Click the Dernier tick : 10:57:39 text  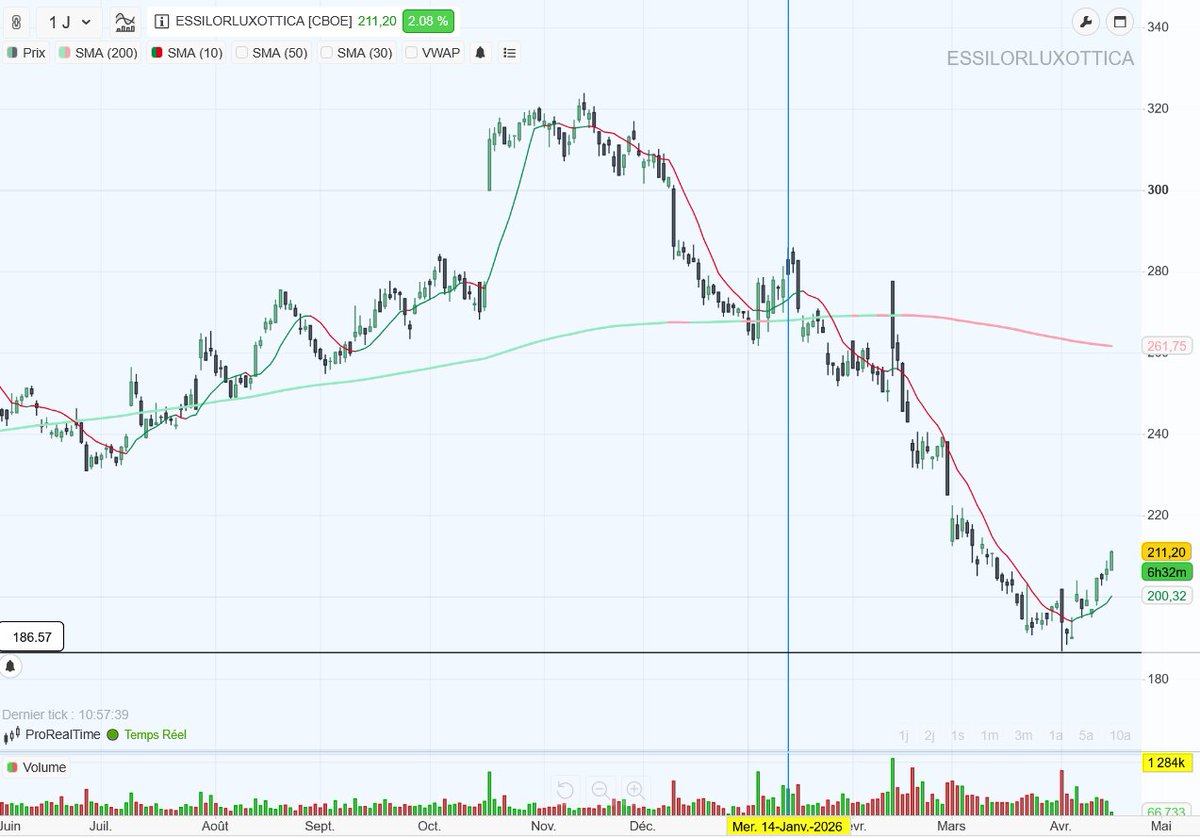coord(65,714)
